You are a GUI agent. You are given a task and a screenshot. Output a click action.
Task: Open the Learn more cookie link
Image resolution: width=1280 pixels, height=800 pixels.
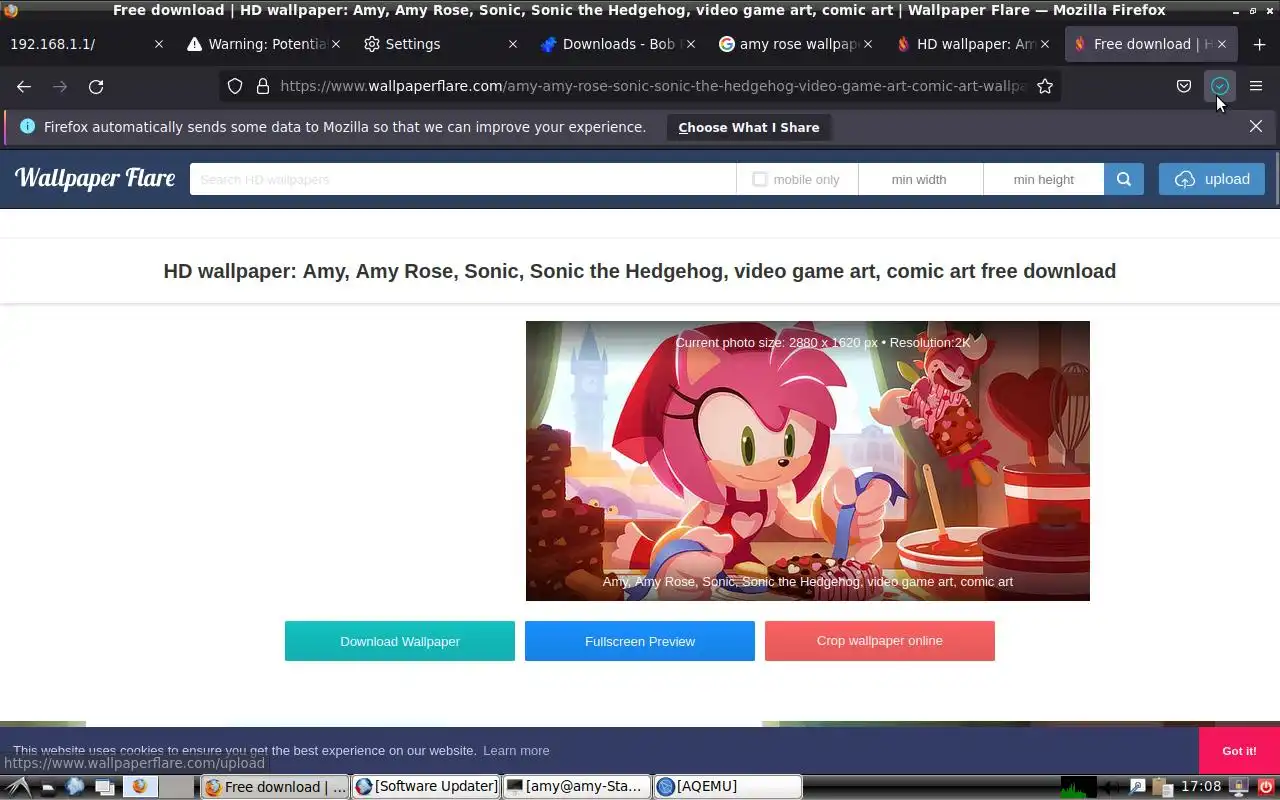(x=516, y=750)
